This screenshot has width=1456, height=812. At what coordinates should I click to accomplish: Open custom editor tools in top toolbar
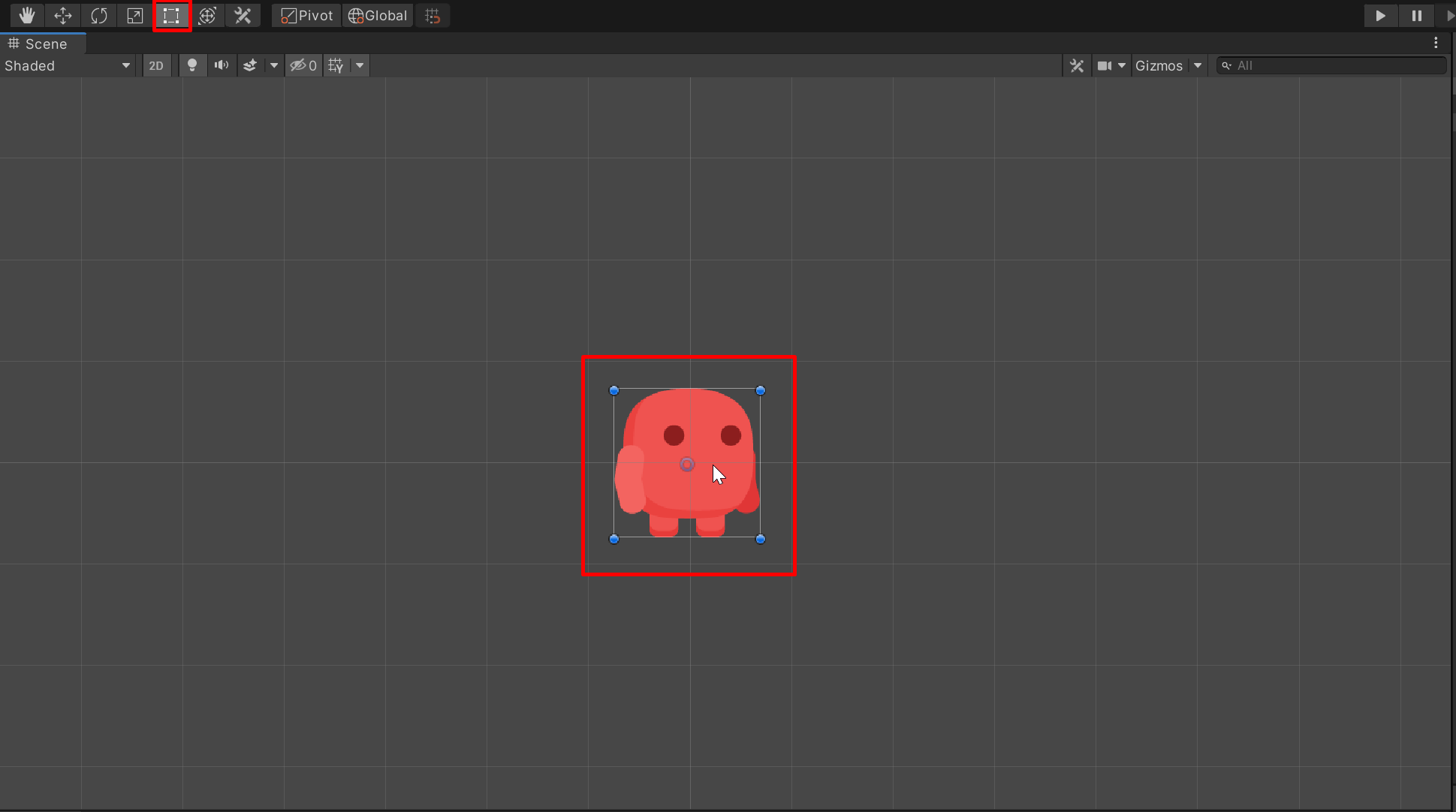coord(243,16)
